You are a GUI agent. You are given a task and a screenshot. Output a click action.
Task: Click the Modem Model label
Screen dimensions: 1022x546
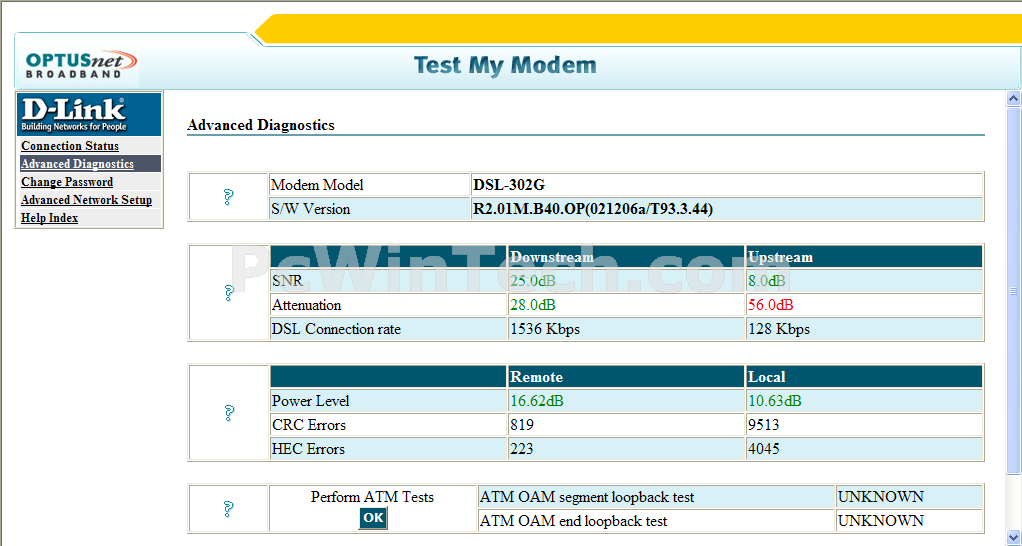point(317,185)
